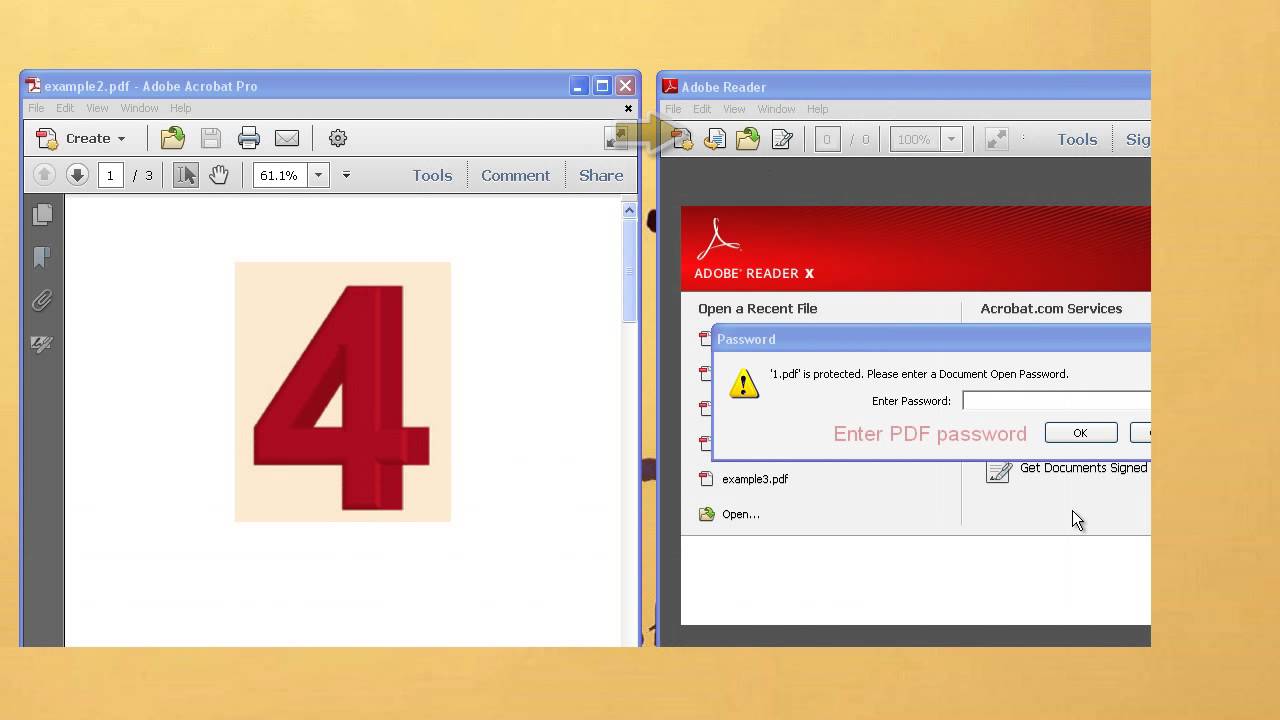Click the Adobe Reader title bar icon
1280x720 pixels.
tap(670, 87)
